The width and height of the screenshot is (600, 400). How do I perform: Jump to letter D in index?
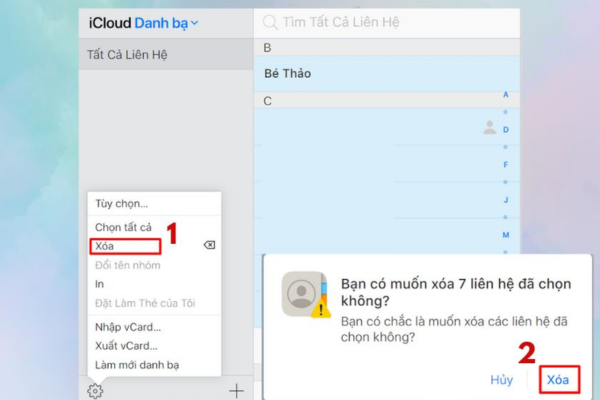[x=505, y=130]
